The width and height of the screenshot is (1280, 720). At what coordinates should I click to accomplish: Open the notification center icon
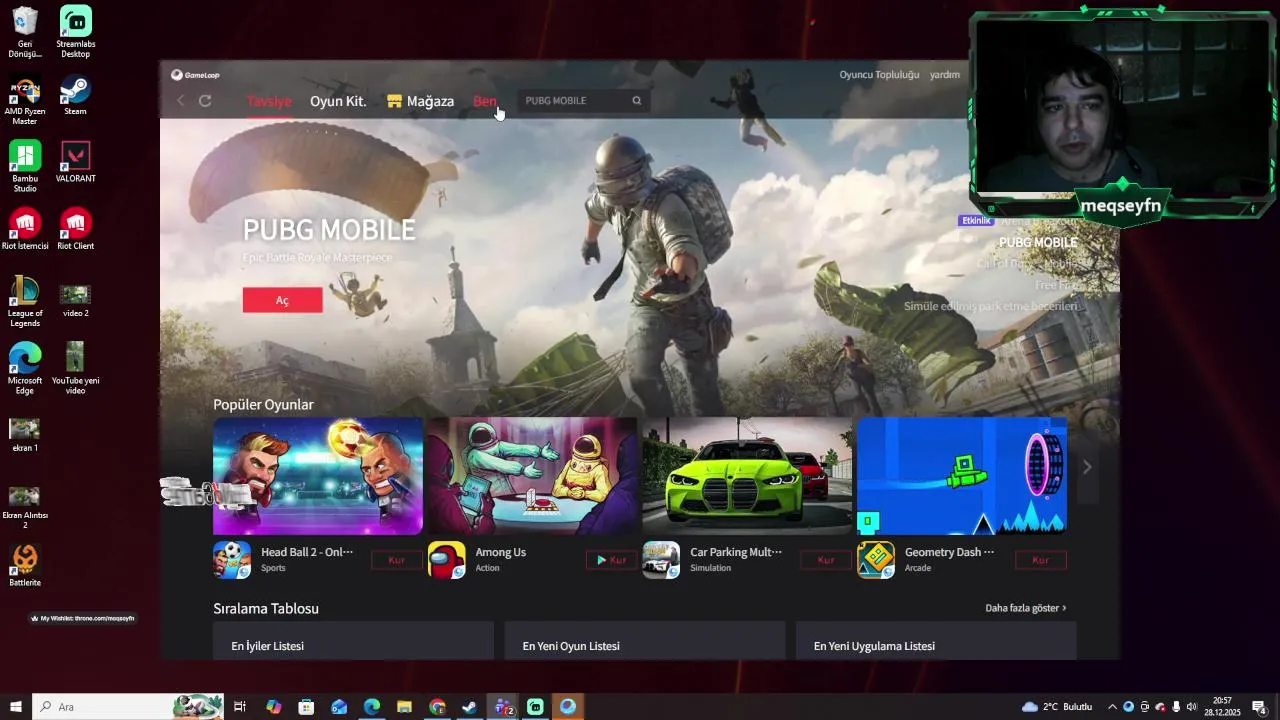[1259, 707]
